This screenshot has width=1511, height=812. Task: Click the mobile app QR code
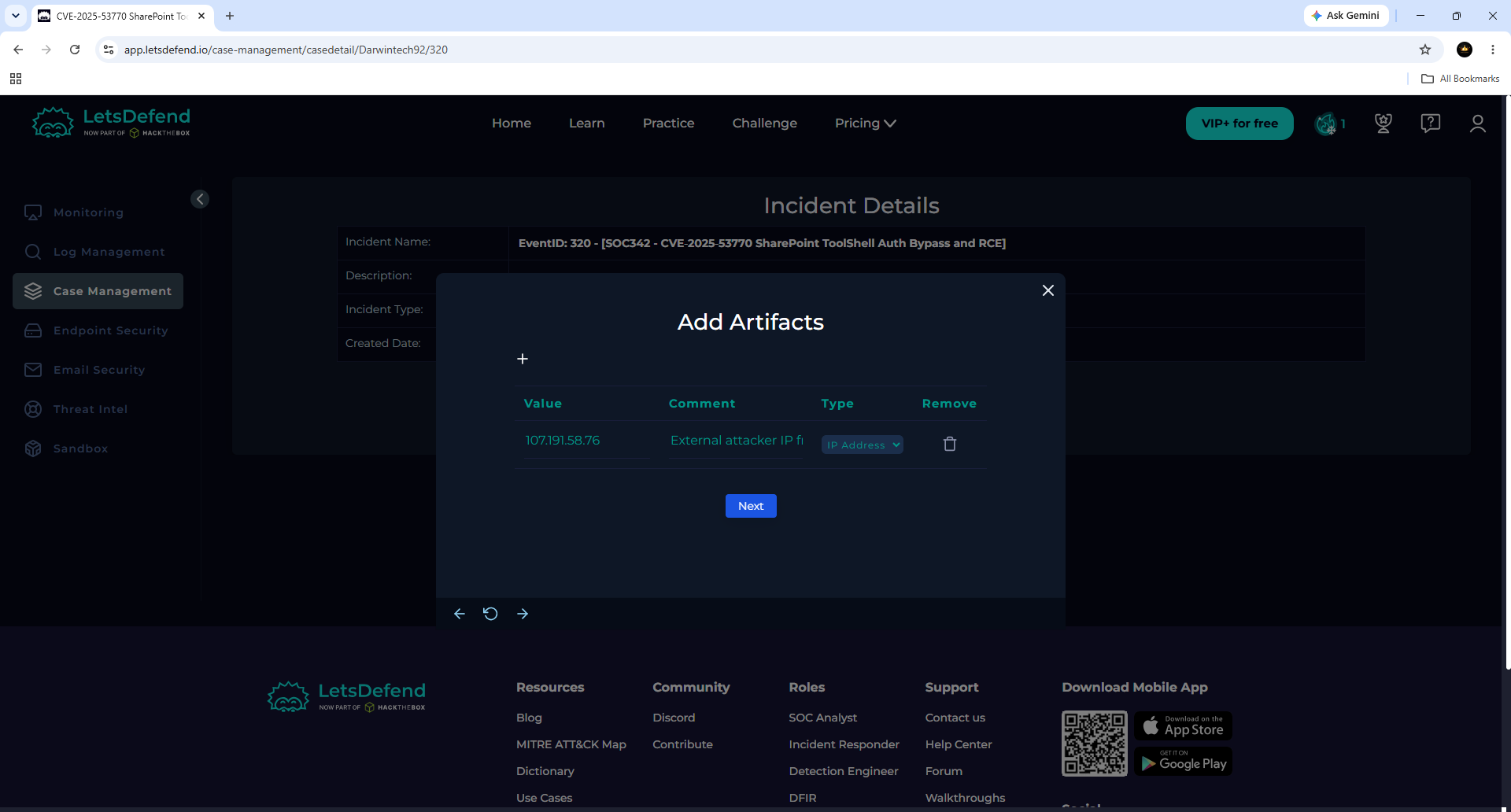pyautogui.click(x=1095, y=744)
